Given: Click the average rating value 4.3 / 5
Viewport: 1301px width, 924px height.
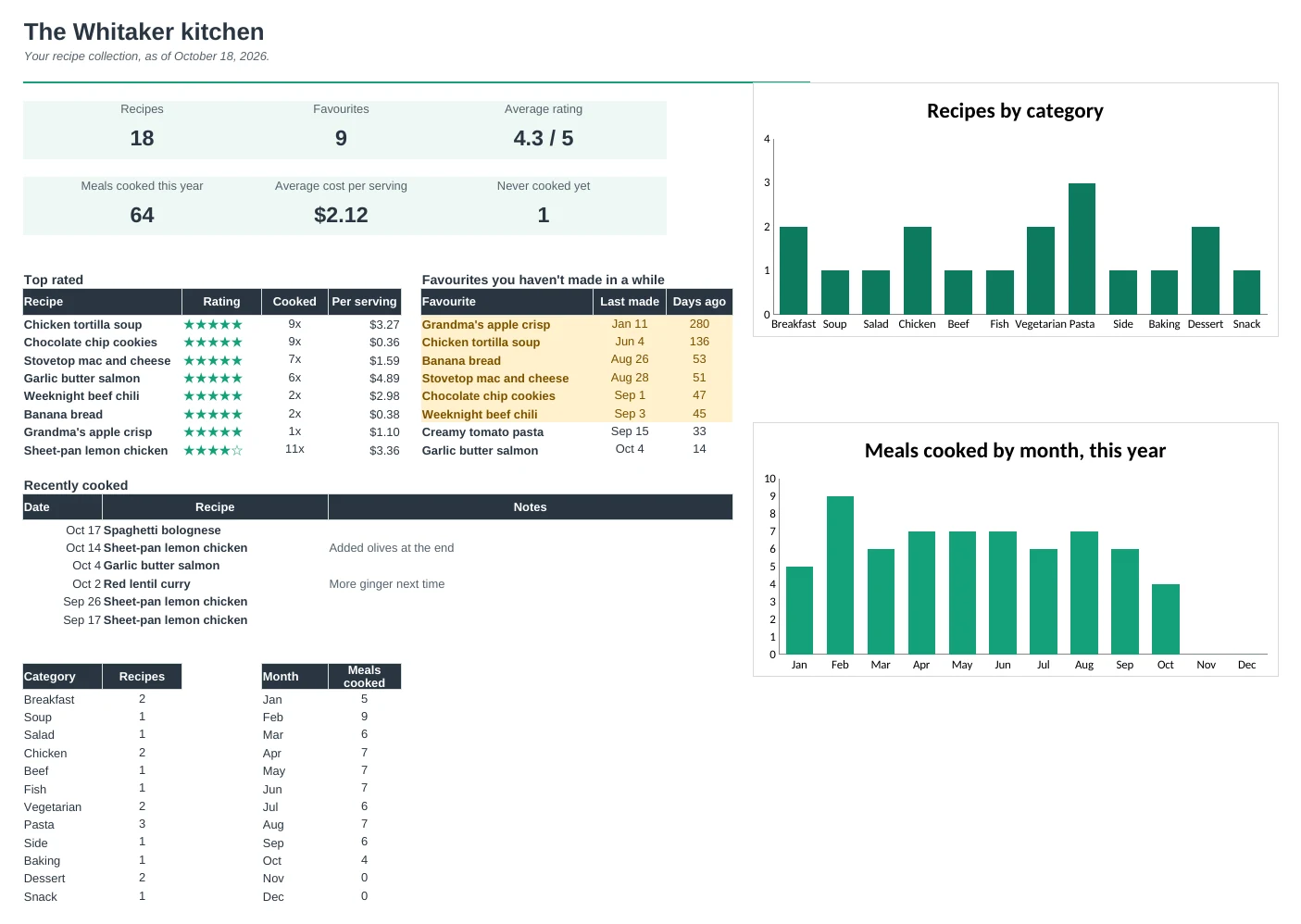Looking at the screenshot, I should pos(544,139).
